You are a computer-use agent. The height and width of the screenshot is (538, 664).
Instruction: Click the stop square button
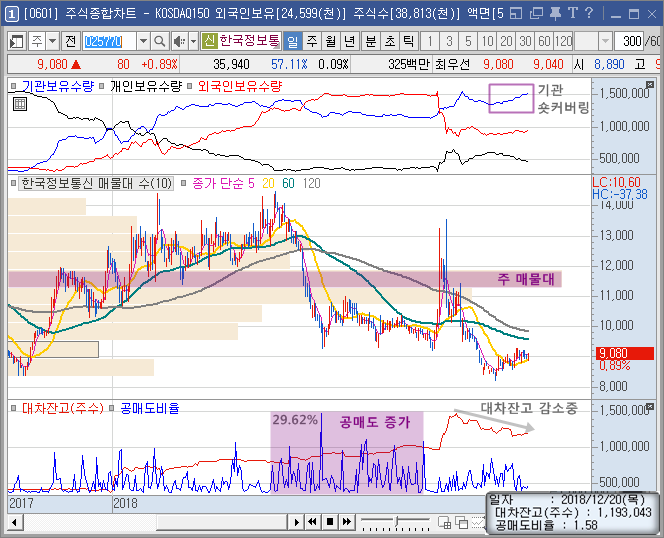pos(330,522)
